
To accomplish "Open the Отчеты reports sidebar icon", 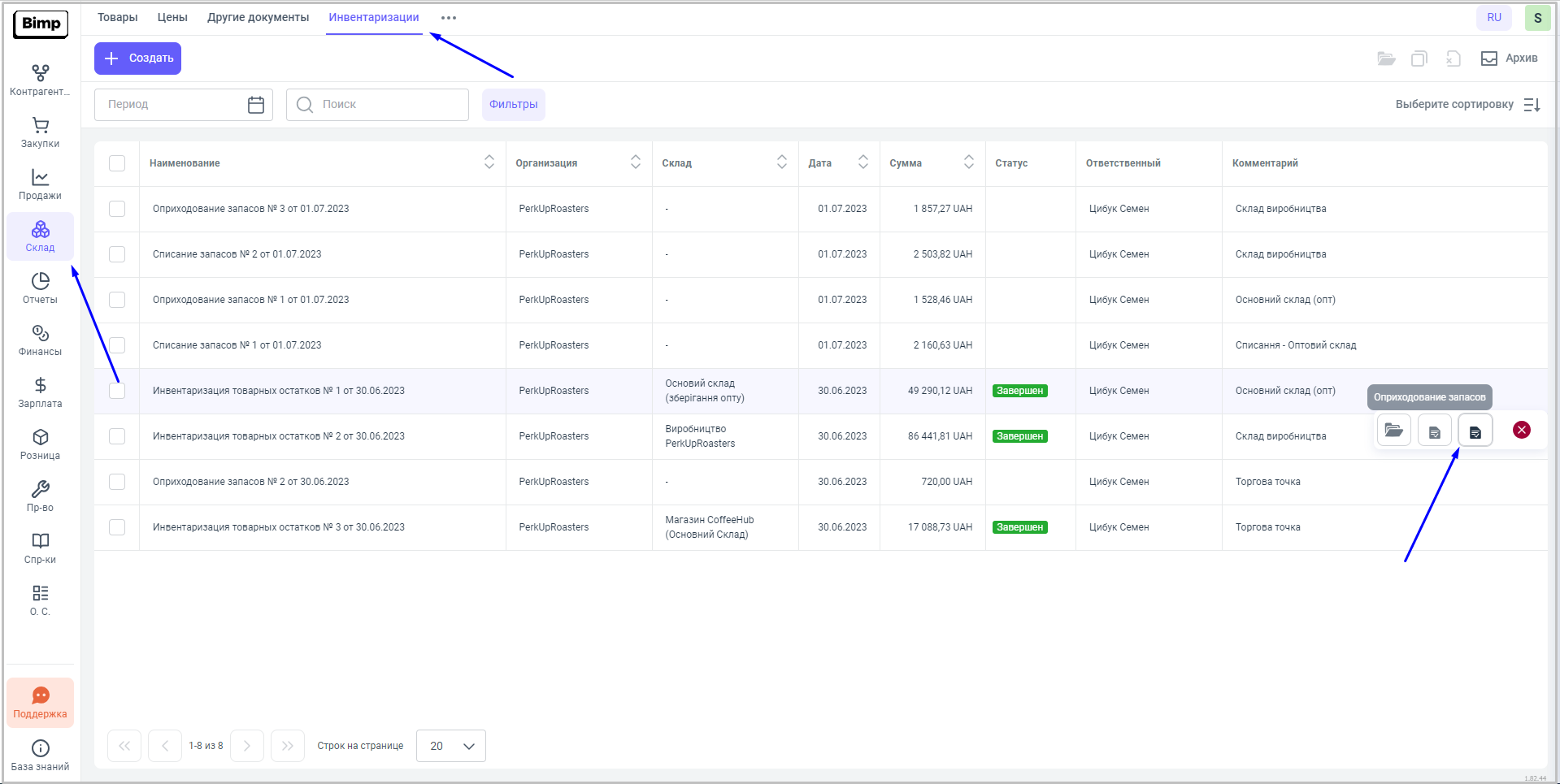I will tap(40, 288).
